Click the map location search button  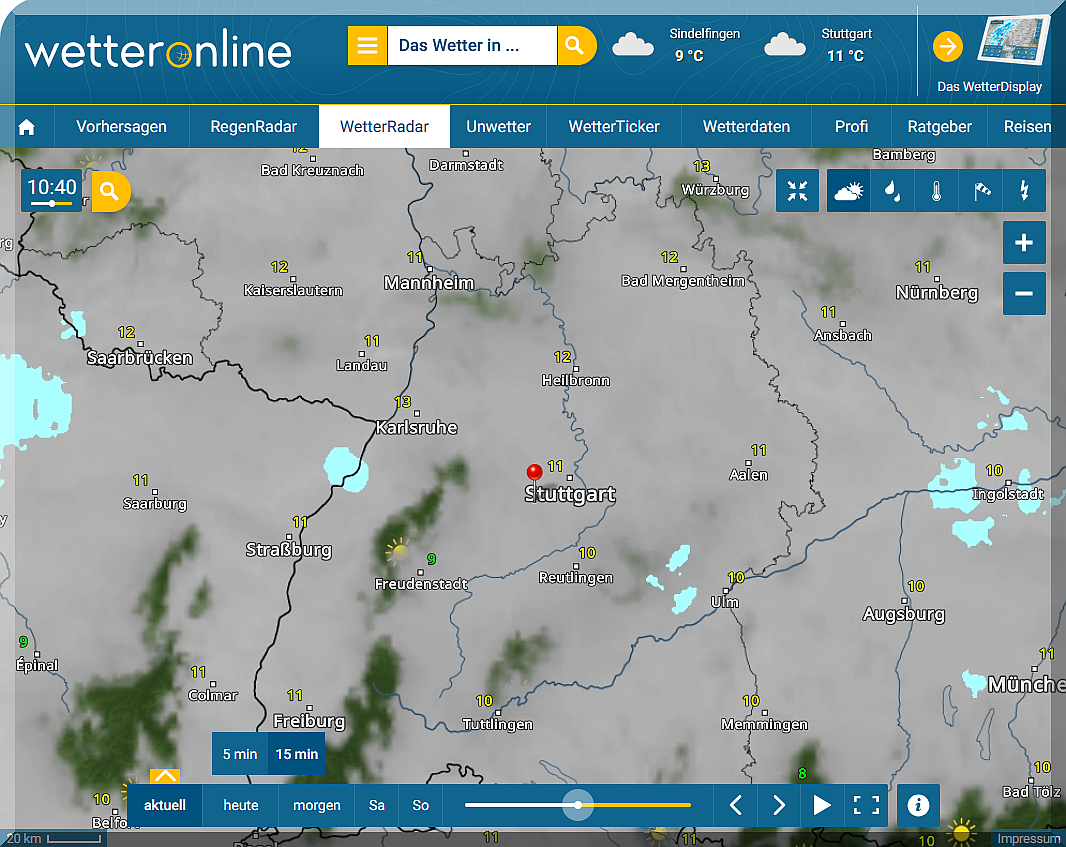110,191
